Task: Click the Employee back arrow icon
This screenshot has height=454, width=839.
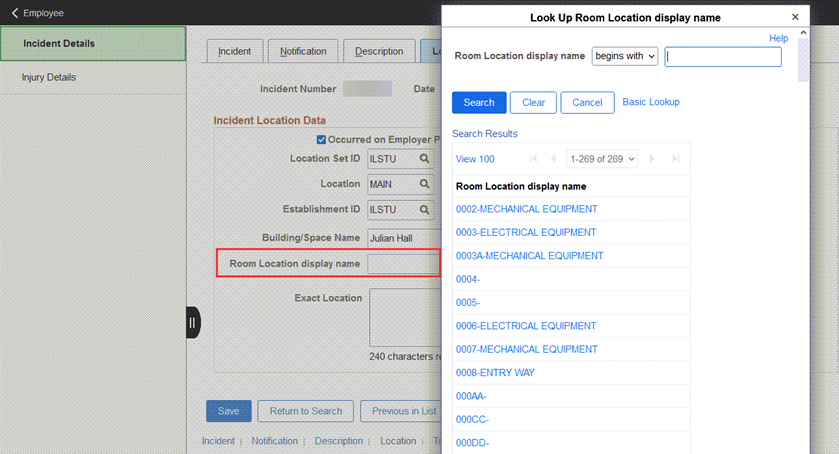Action: tap(14, 13)
